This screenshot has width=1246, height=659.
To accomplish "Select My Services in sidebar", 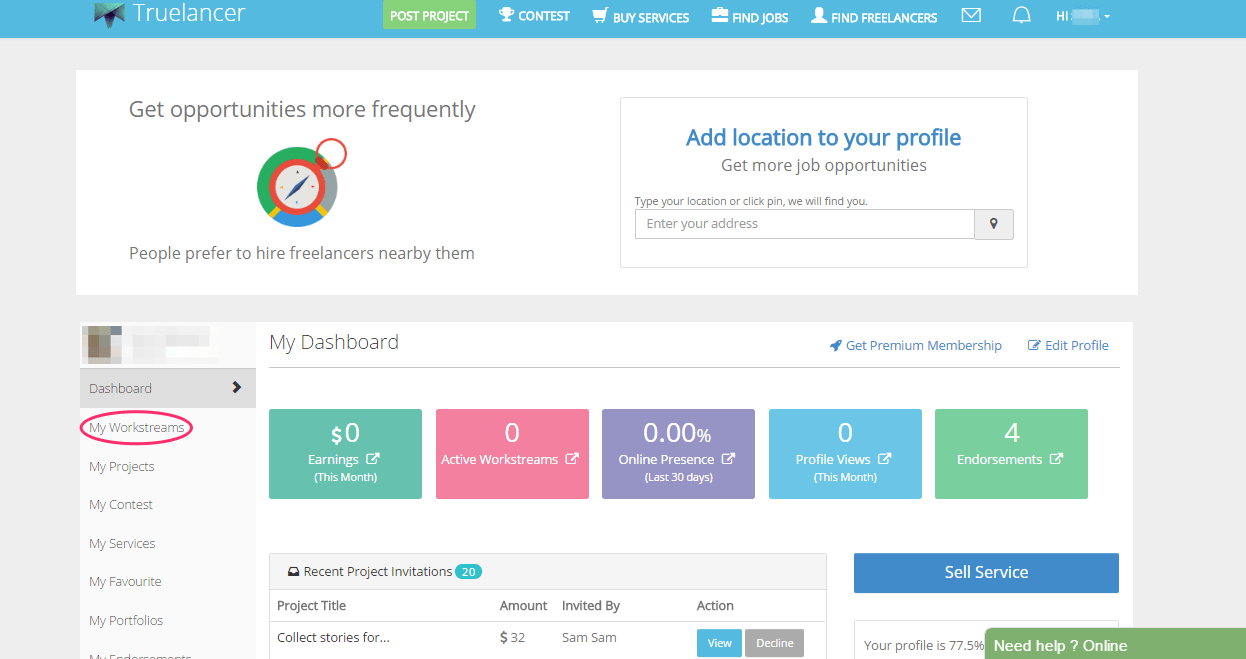I will (122, 543).
